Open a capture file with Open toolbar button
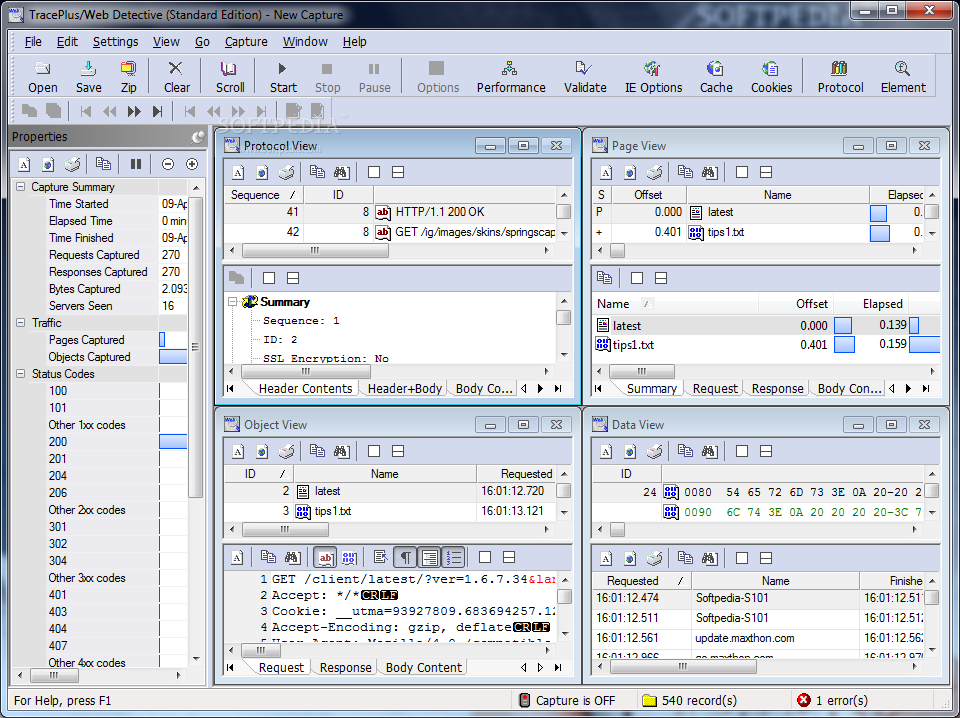Image resolution: width=960 pixels, height=718 pixels. (x=42, y=77)
